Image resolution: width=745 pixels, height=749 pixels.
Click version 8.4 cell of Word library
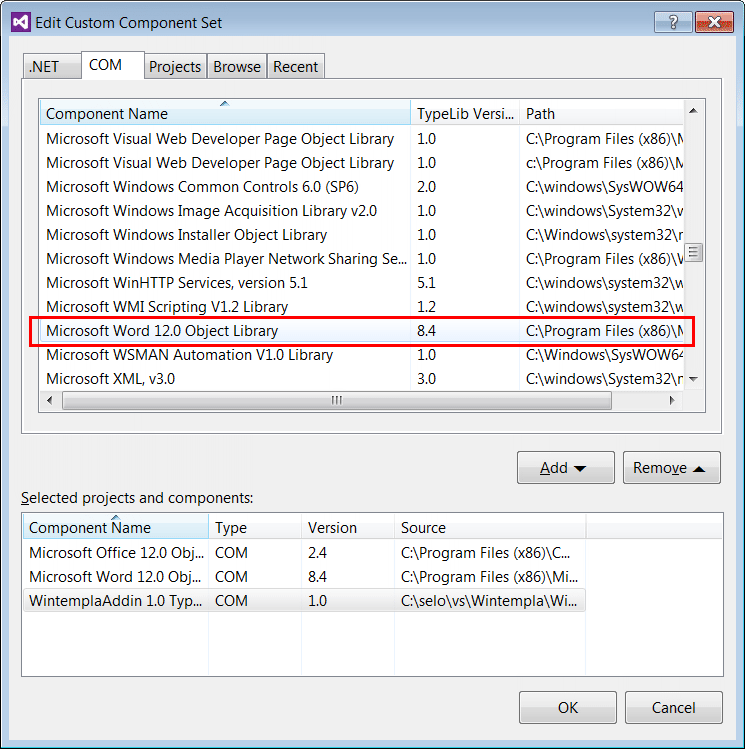point(426,331)
